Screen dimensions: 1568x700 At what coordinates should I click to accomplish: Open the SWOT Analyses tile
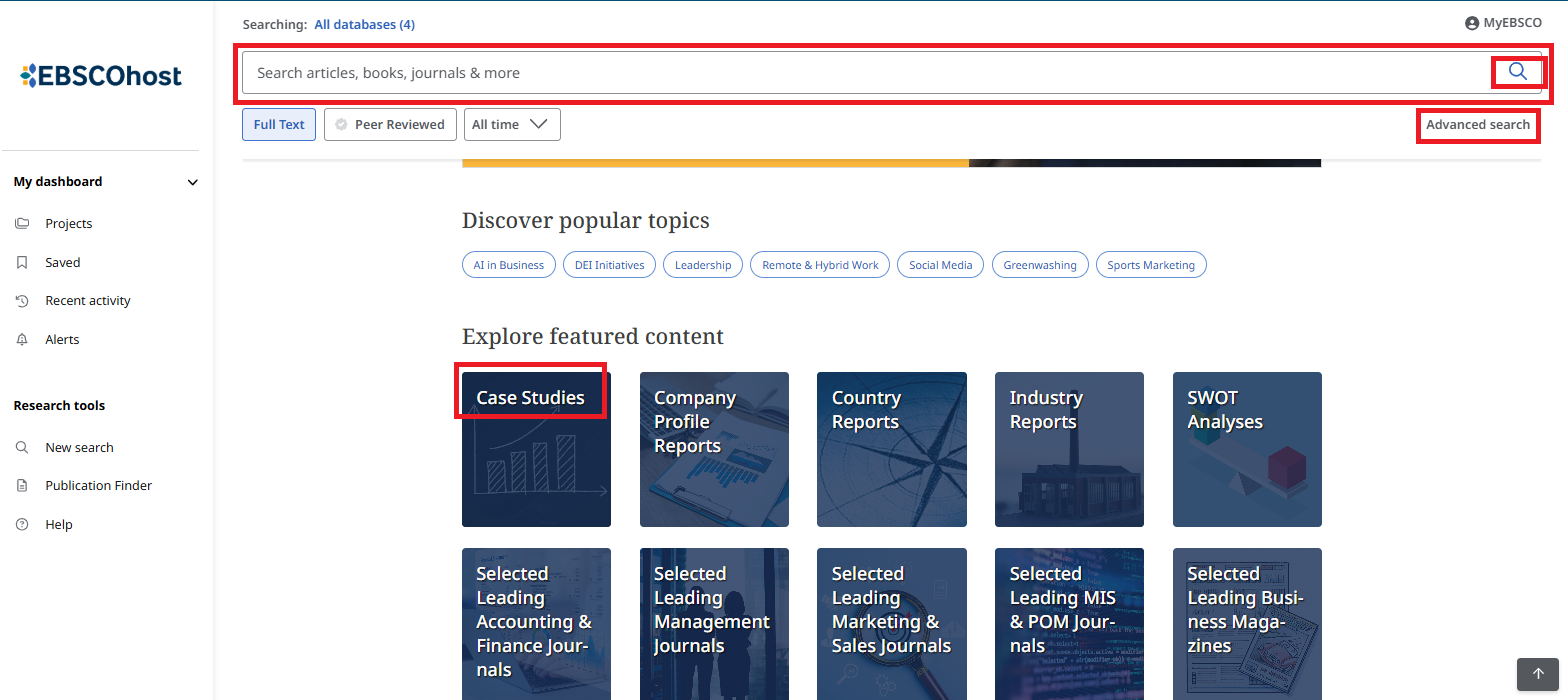coord(1247,449)
